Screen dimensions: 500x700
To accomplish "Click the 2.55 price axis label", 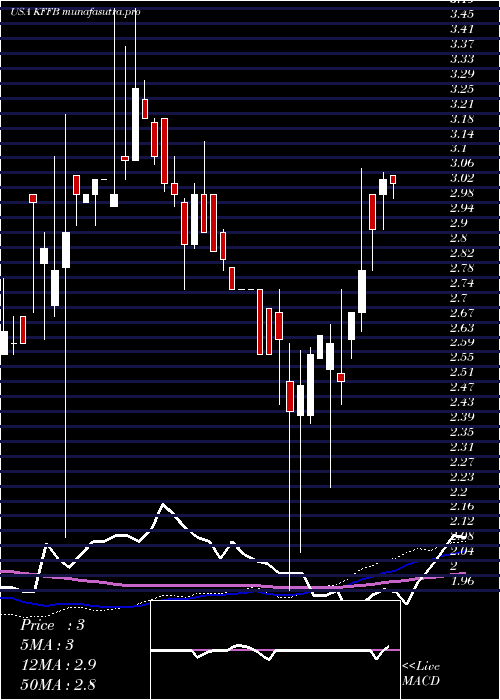I will tap(462, 357).
